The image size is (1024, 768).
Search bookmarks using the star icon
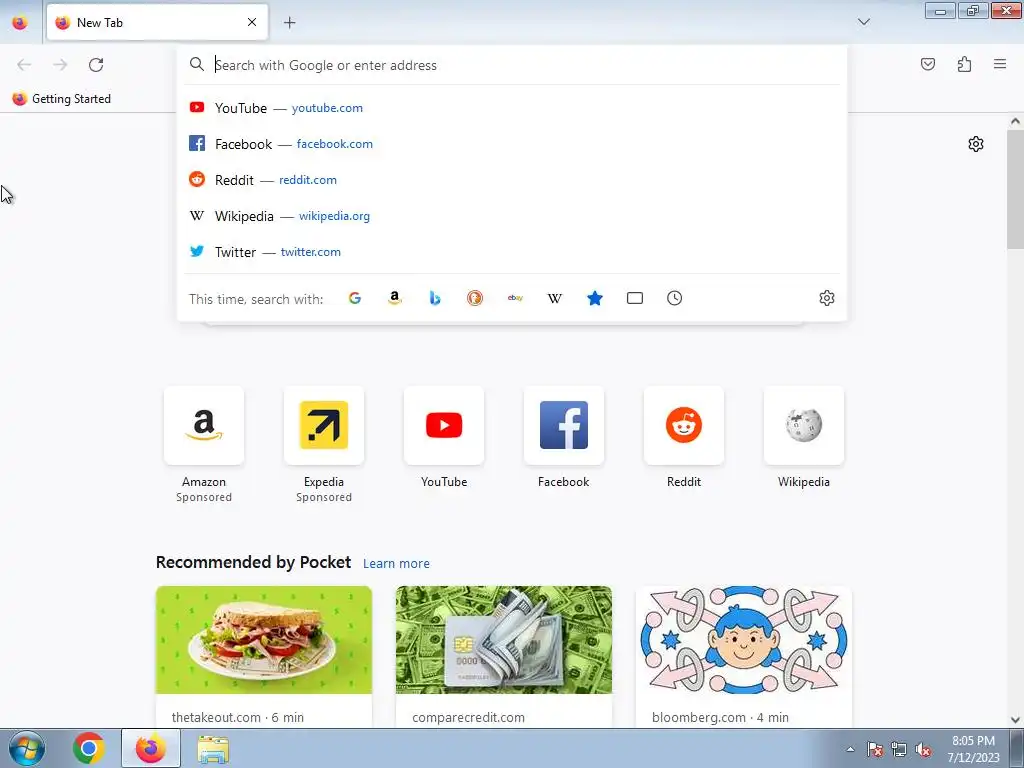(x=595, y=298)
